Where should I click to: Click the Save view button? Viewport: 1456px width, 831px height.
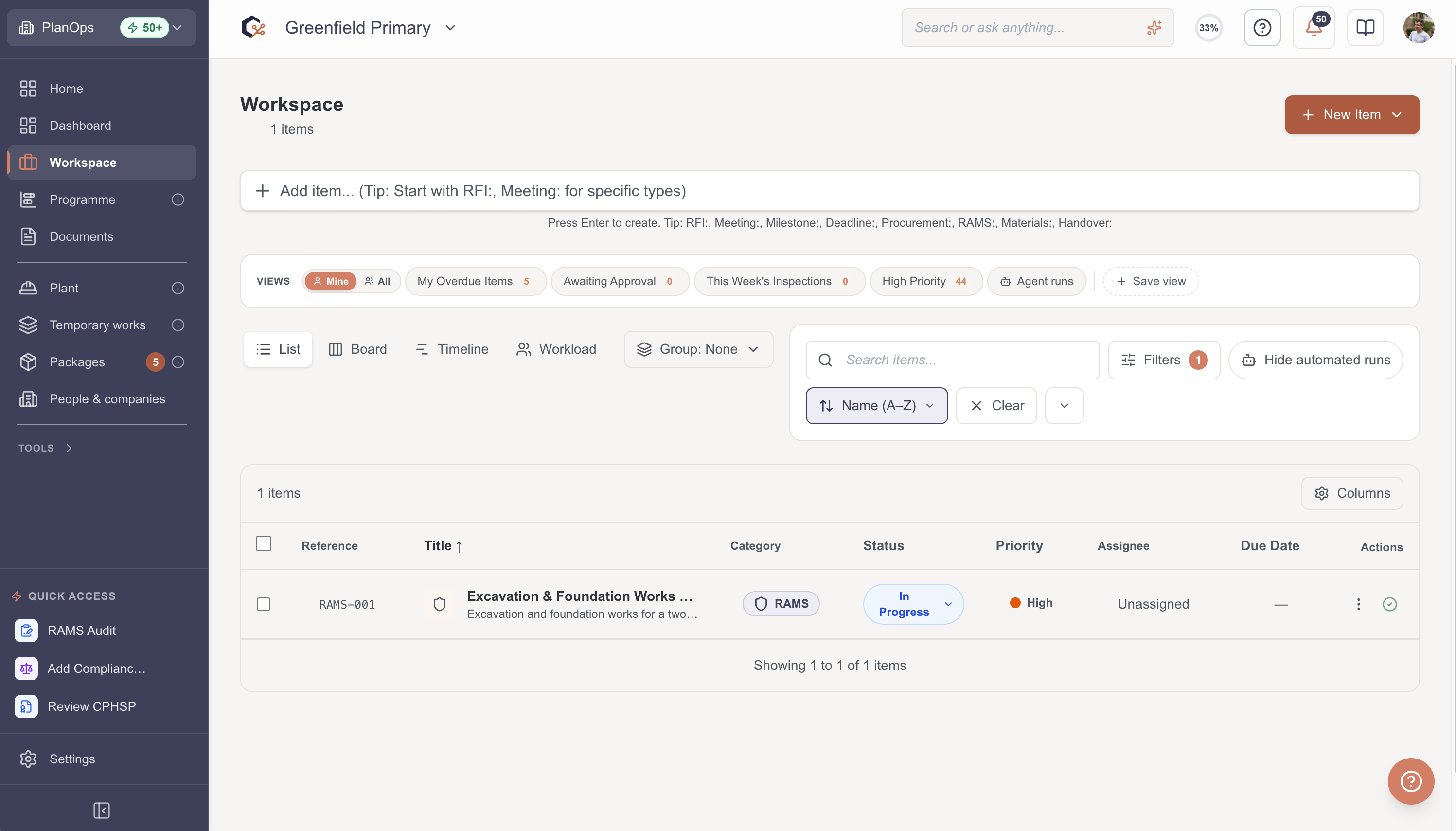pos(1150,281)
